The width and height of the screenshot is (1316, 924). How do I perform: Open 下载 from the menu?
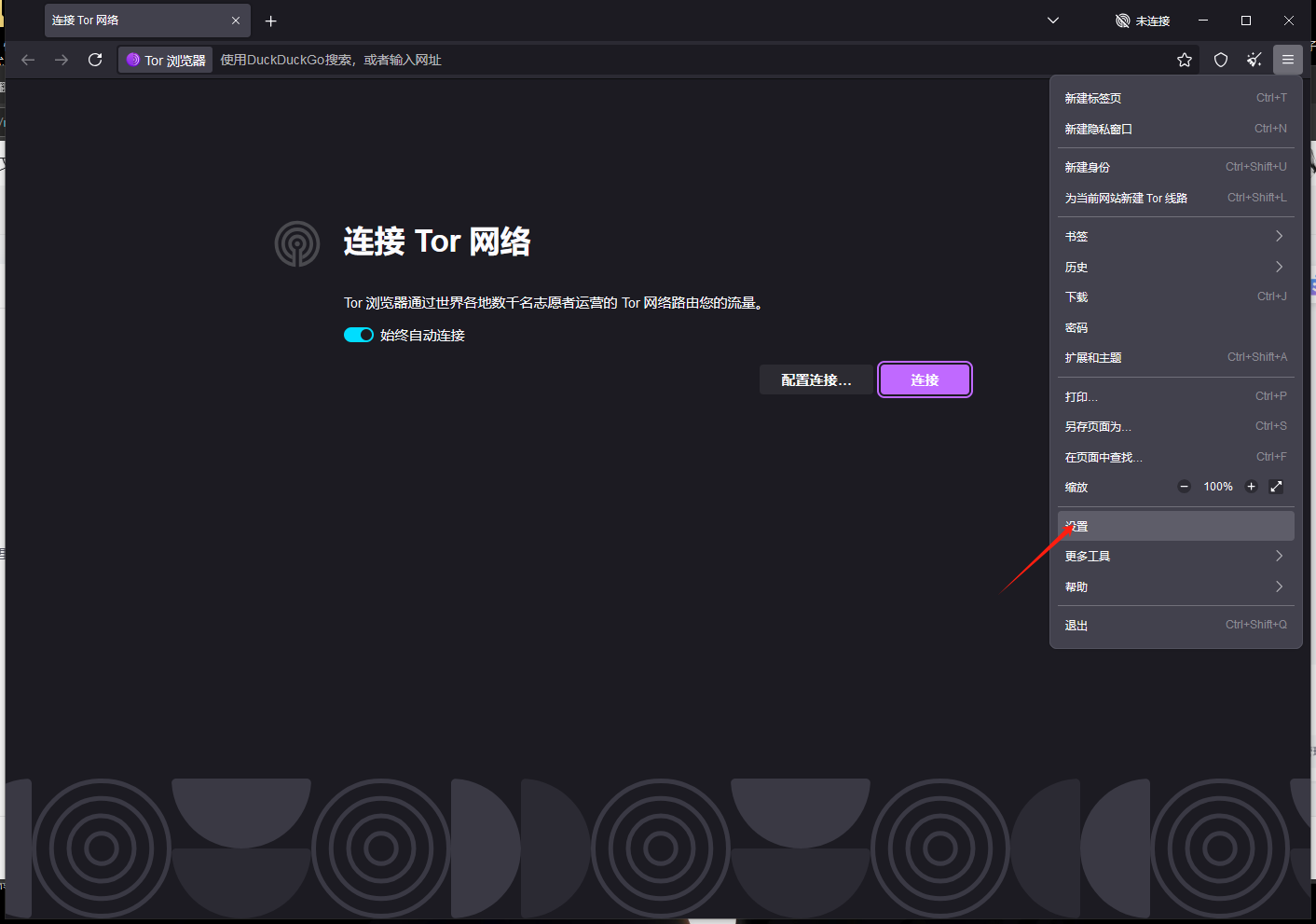pos(1176,297)
